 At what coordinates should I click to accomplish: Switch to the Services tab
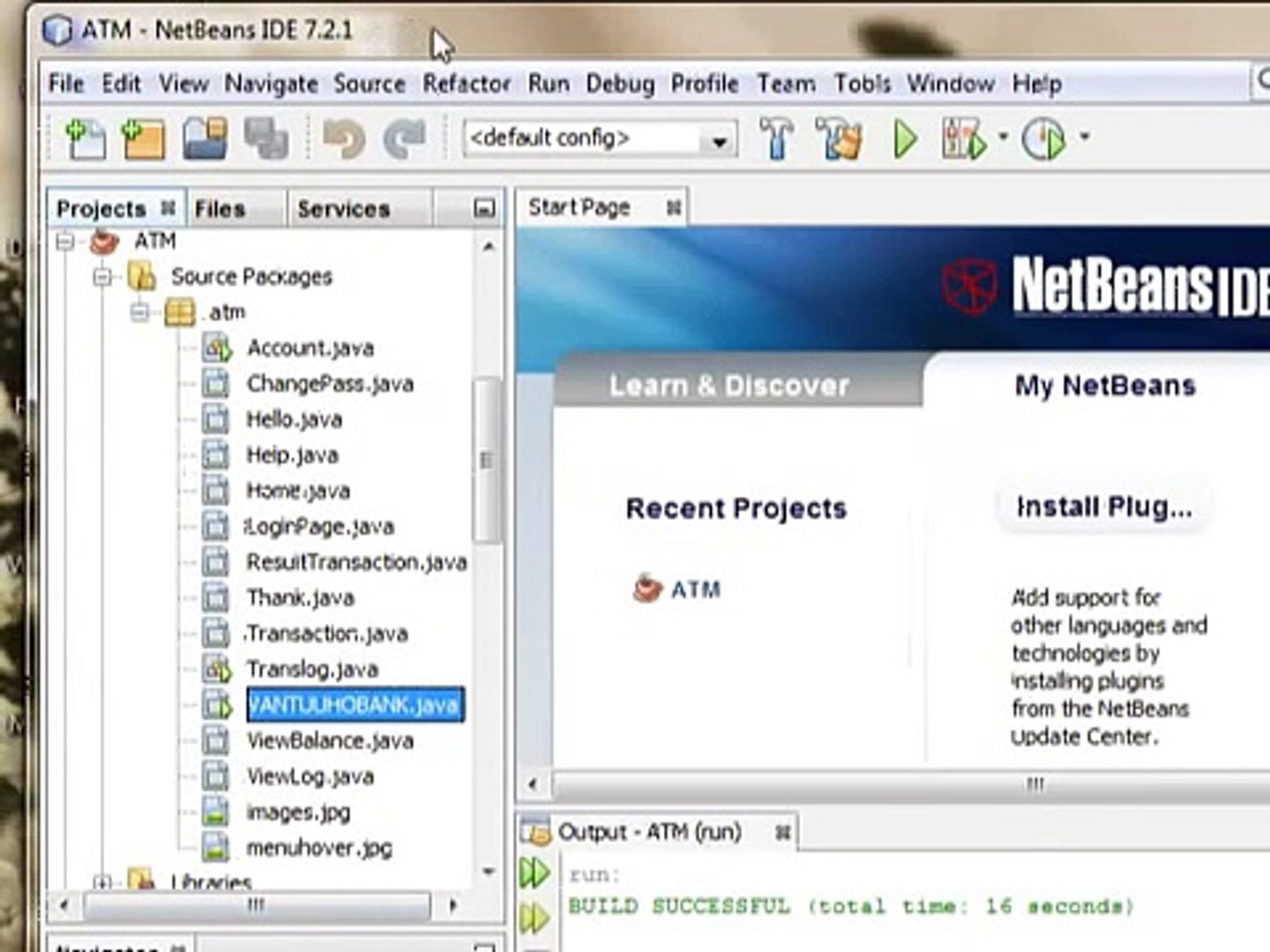pos(343,209)
